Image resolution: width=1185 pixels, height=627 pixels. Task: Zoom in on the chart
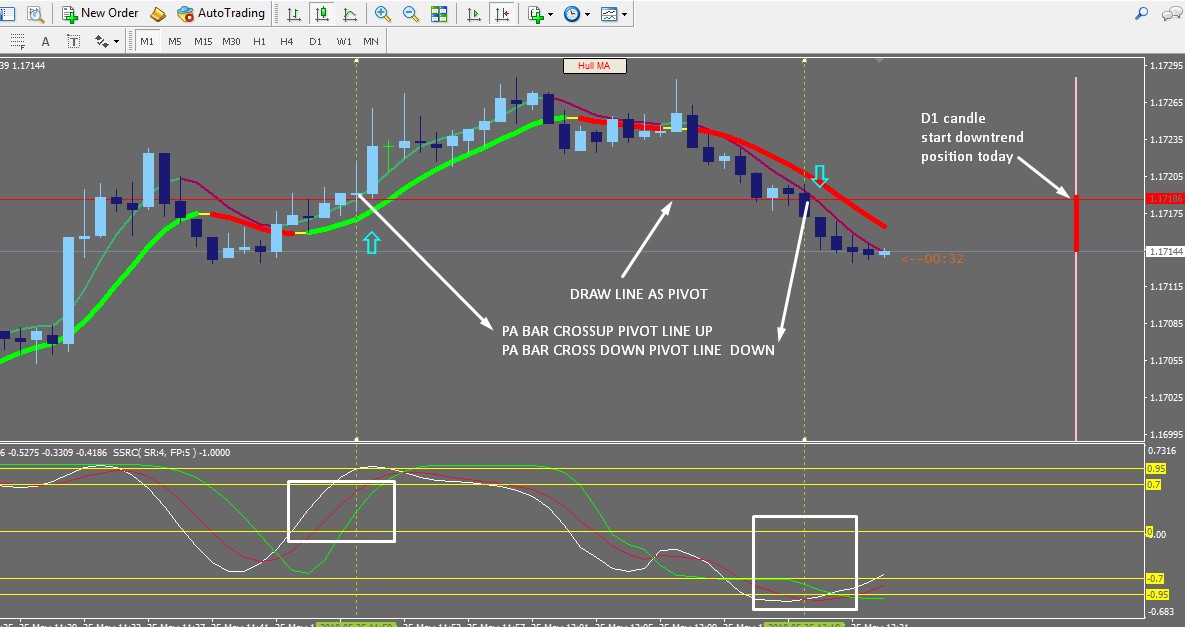click(383, 14)
